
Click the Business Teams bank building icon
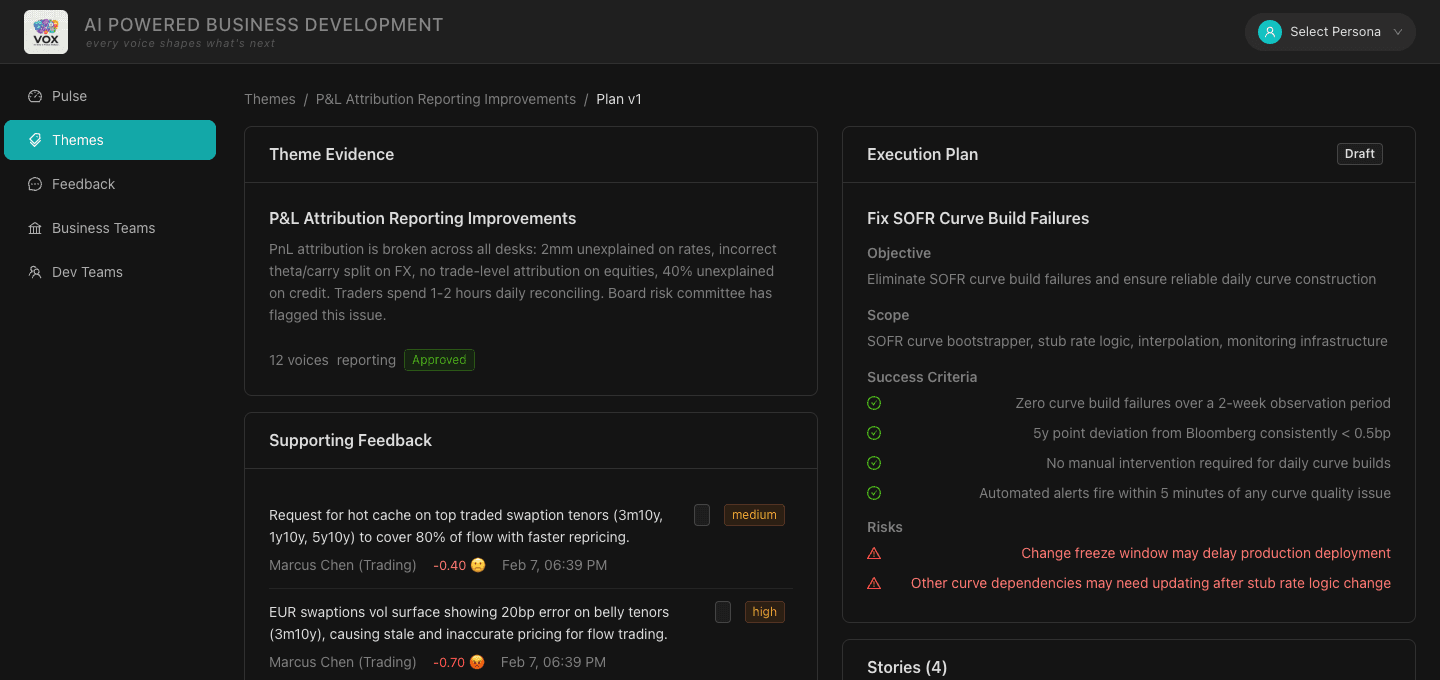(33, 228)
